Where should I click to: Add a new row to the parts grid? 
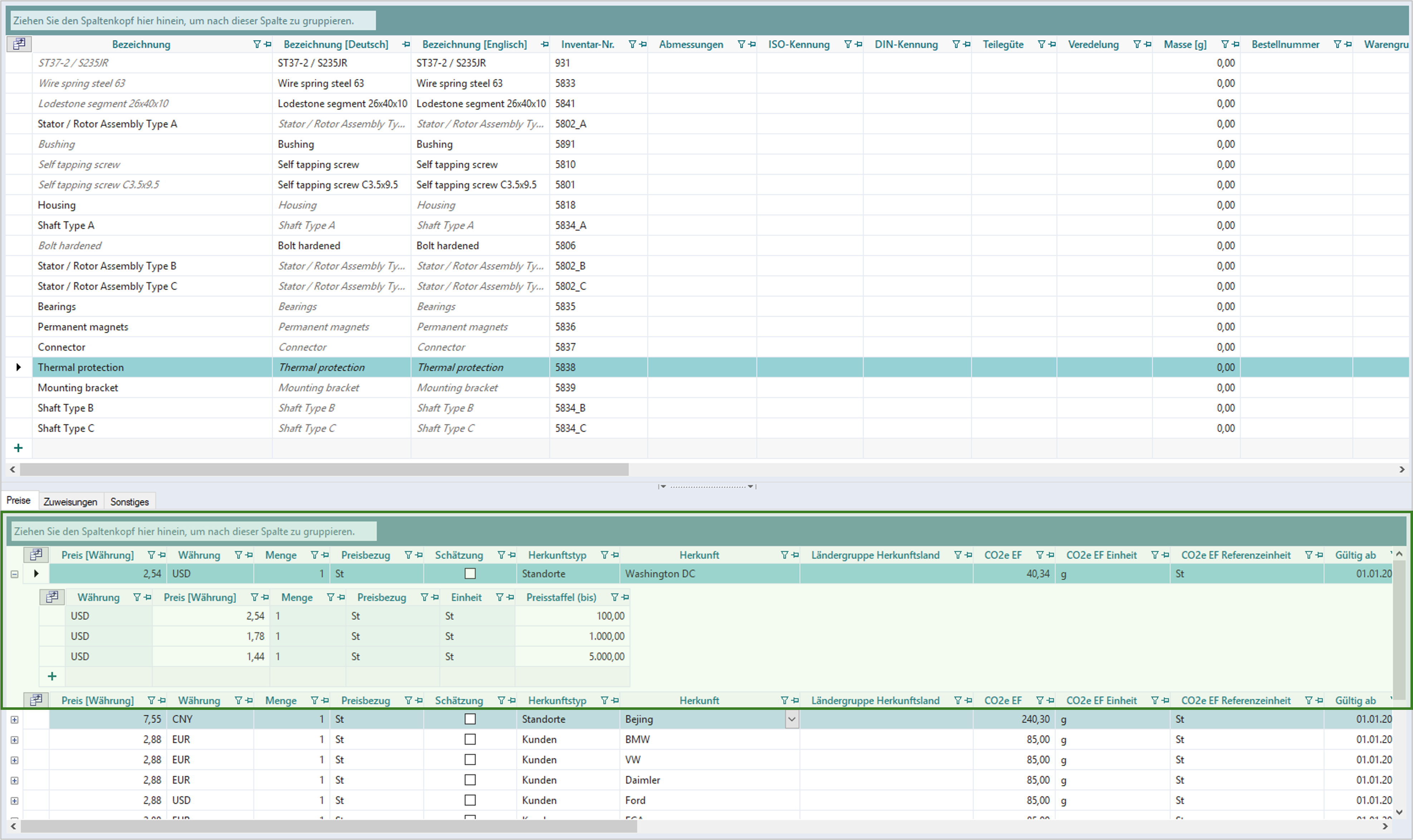[x=18, y=448]
